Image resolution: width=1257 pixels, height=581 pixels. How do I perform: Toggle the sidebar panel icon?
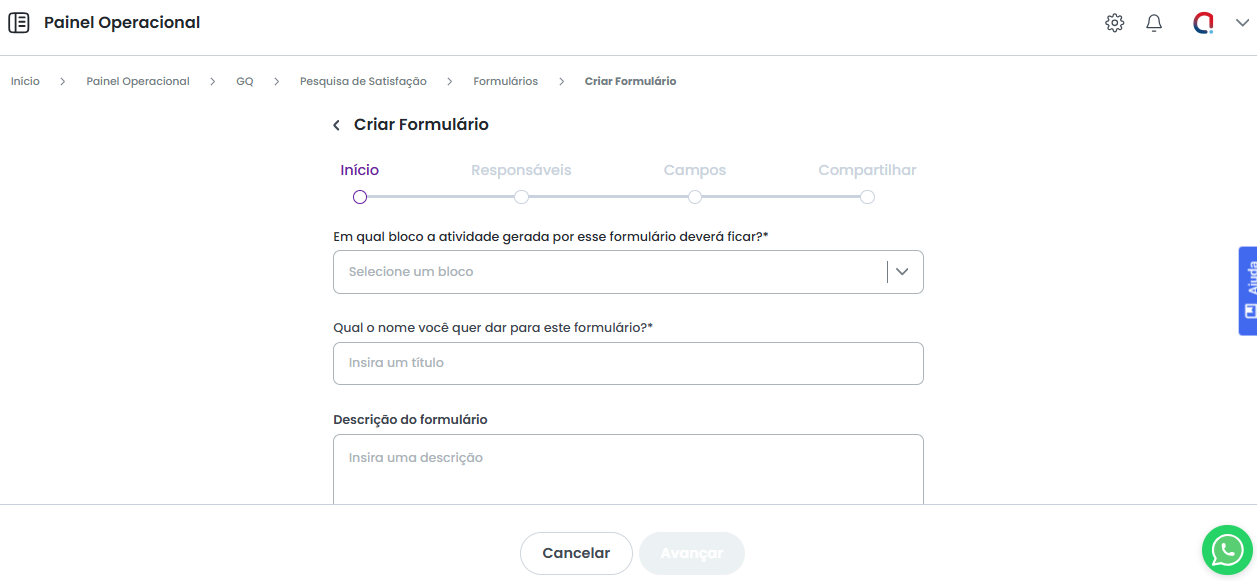tap(19, 23)
